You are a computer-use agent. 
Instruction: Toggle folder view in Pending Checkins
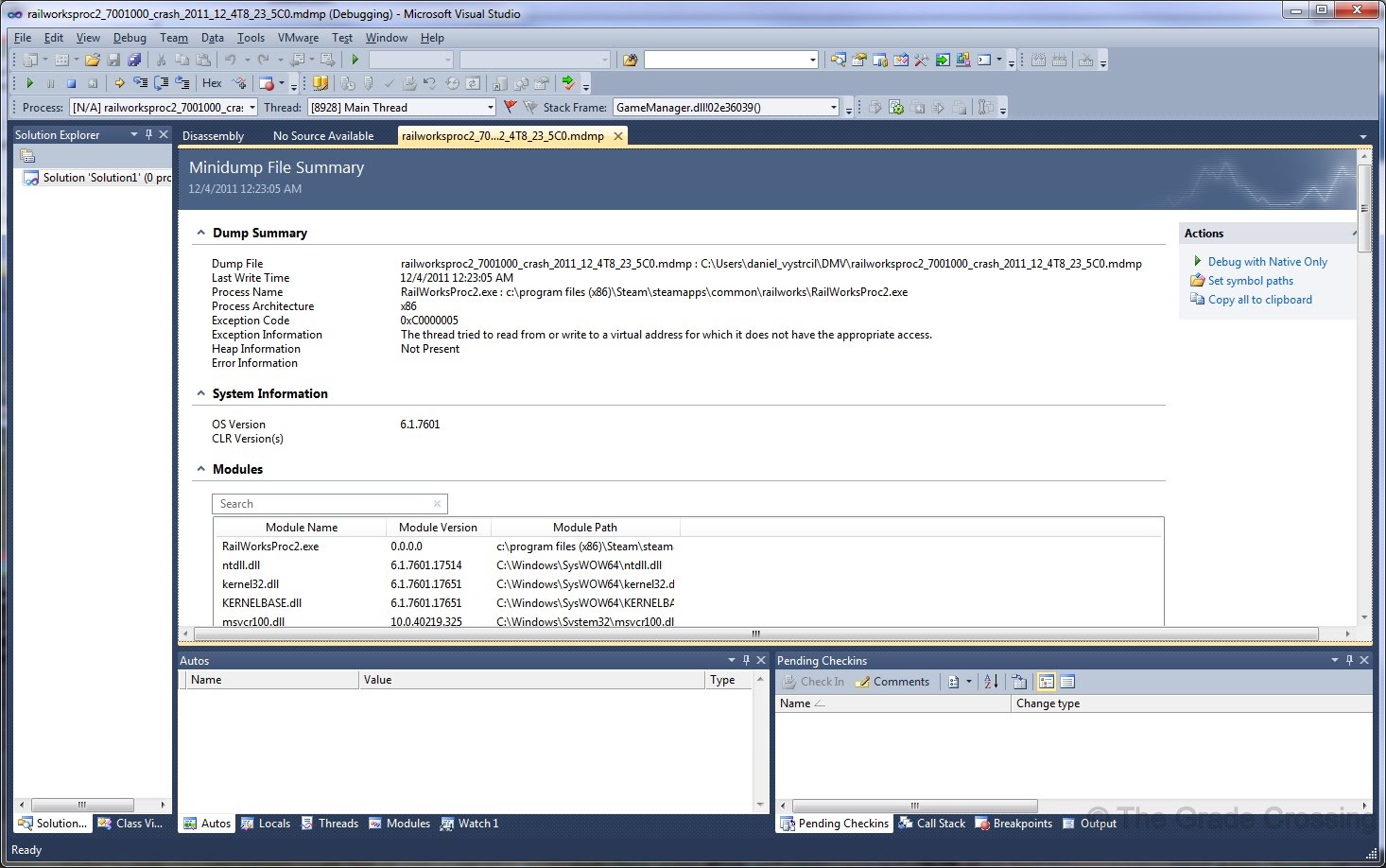1047,682
